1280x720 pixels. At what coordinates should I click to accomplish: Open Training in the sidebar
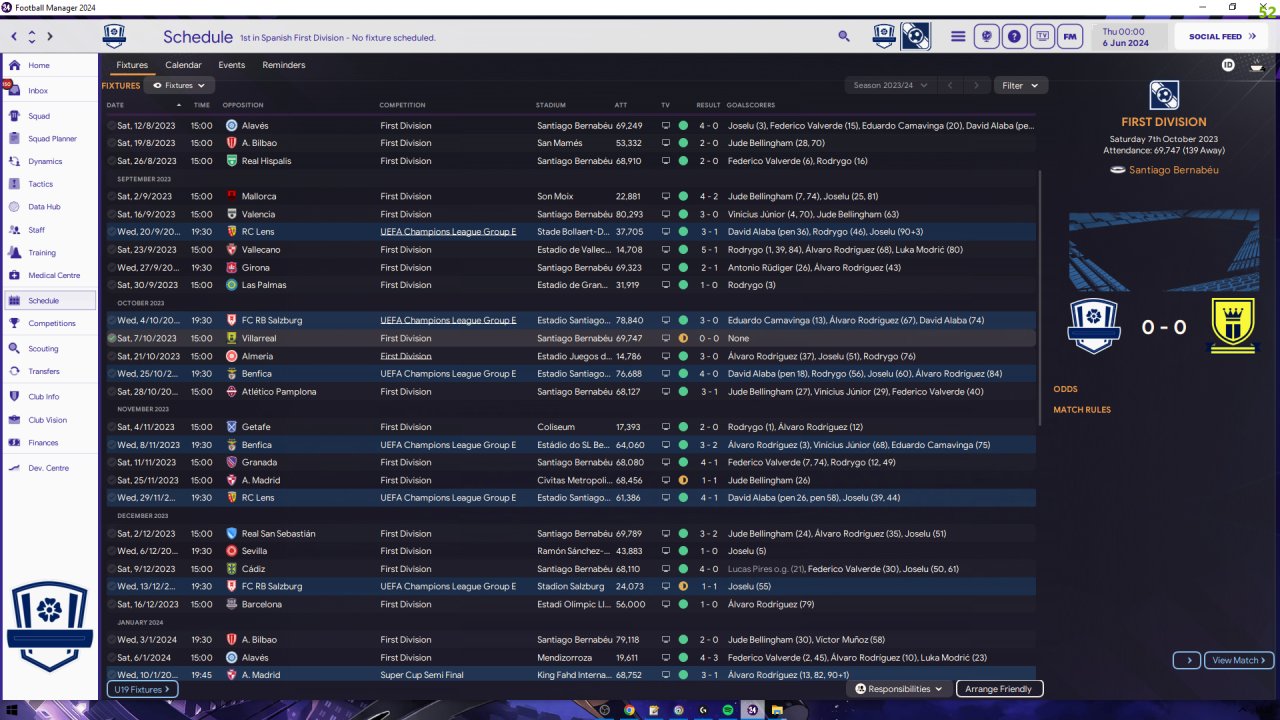[x=50, y=253]
